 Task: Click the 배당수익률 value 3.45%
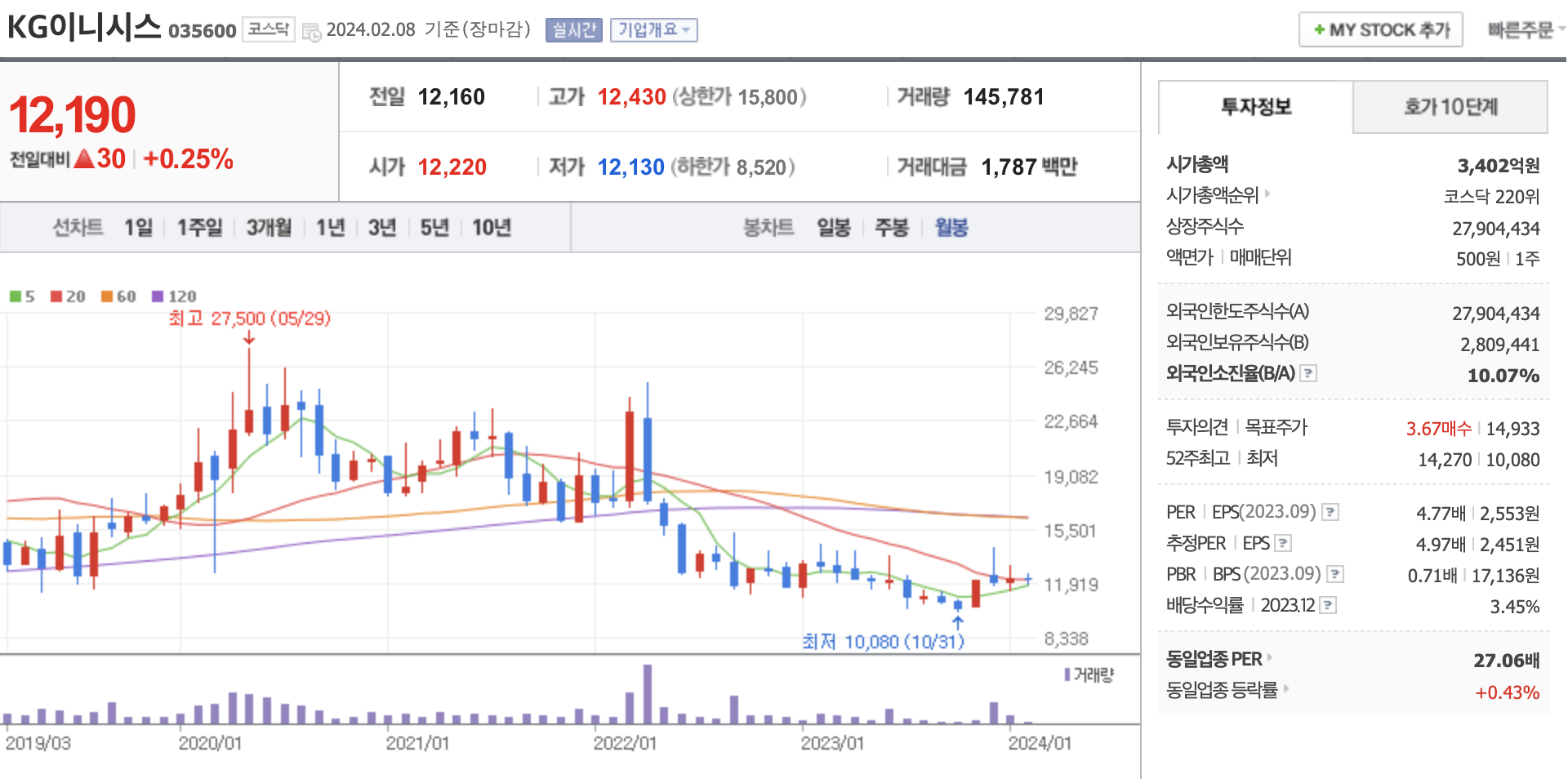point(1514,607)
